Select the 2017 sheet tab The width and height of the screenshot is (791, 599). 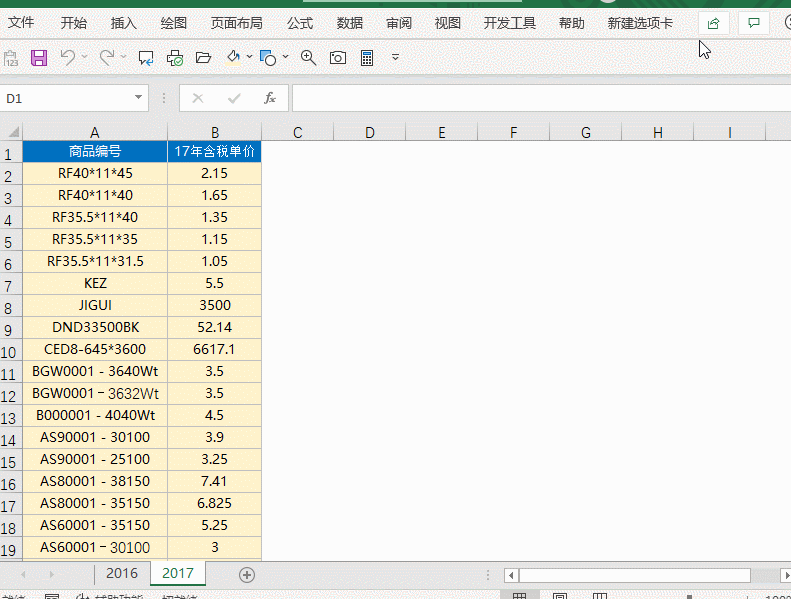point(178,573)
